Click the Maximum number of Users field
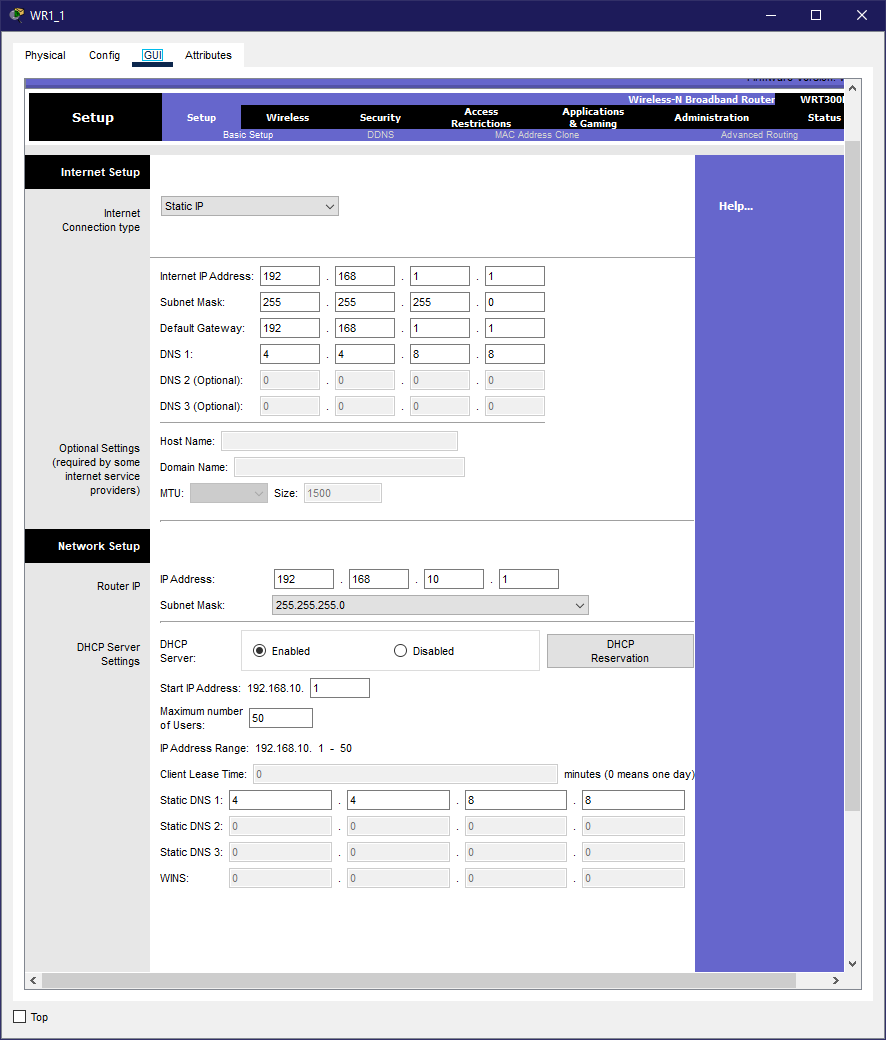886x1040 pixels. [x=281, y=718]
